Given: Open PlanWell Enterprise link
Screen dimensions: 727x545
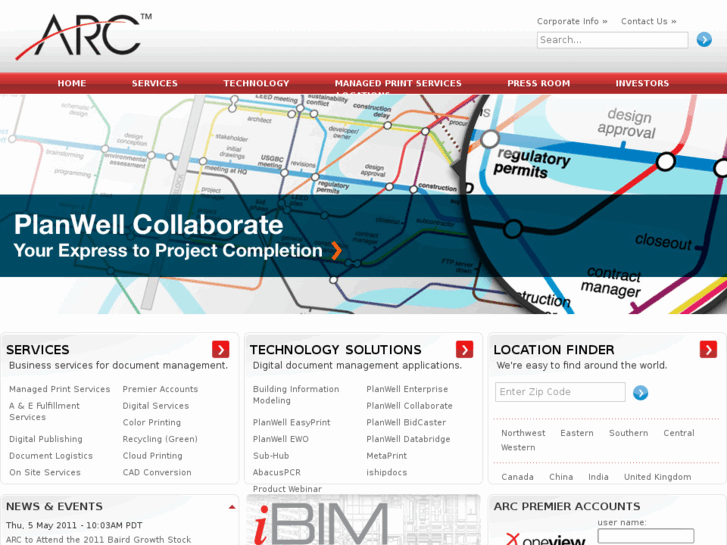Looking at the screenshot, I should [x=407, y=389].
